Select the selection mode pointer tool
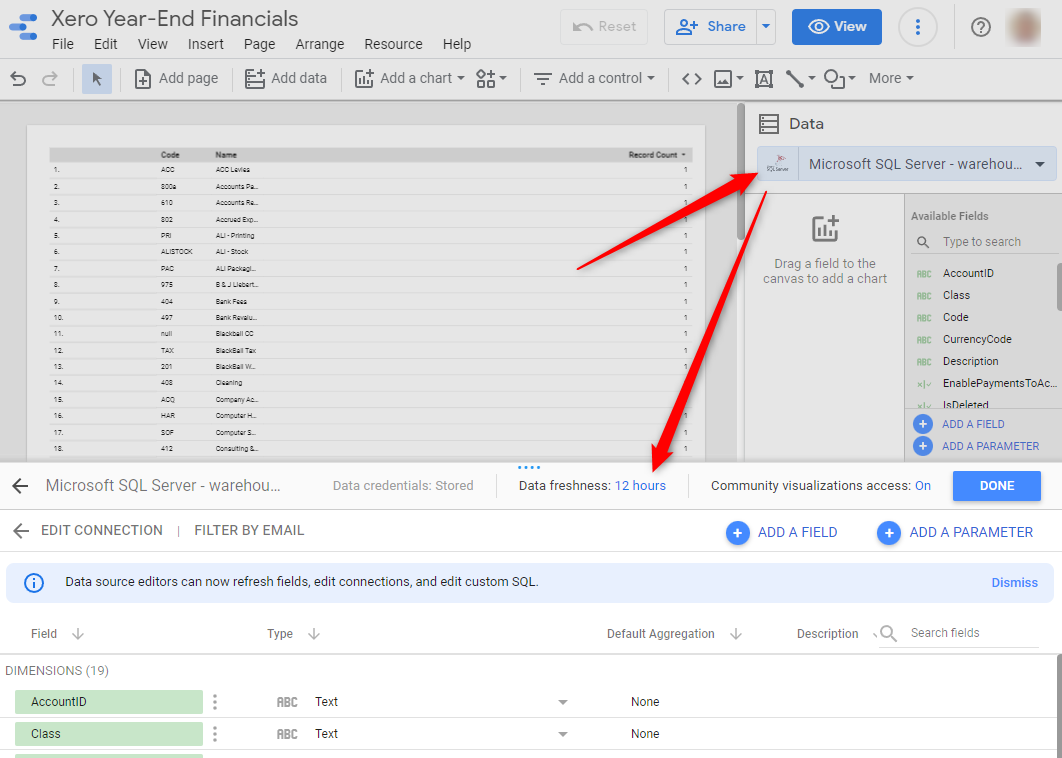 click(97, 78)
